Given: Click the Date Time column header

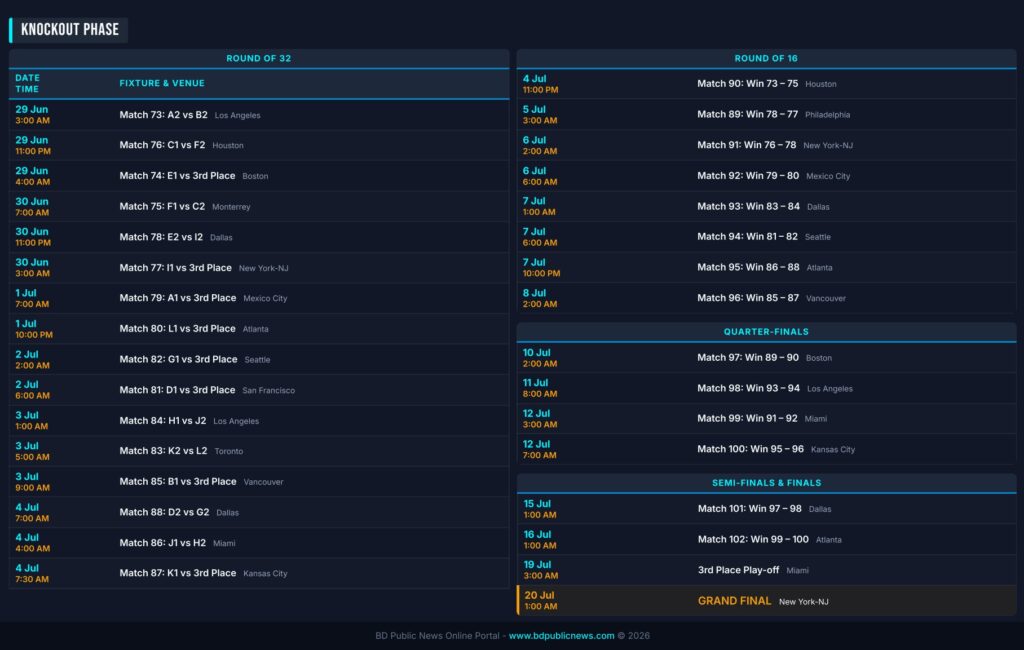Looking at the screenshot, I should pos(28,83).
